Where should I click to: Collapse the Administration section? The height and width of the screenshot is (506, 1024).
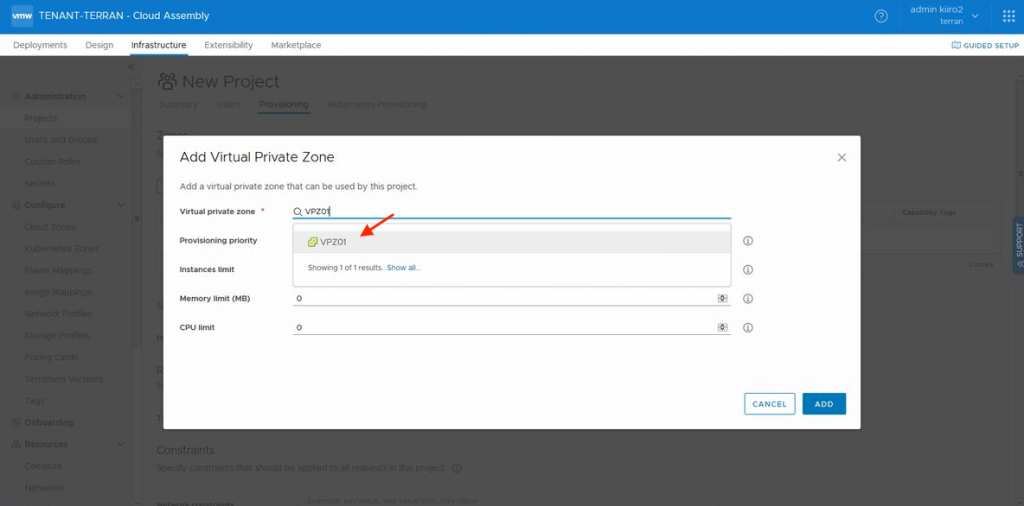click(120, 97)
